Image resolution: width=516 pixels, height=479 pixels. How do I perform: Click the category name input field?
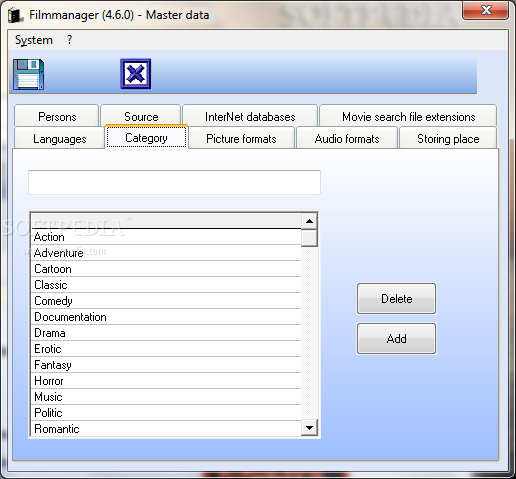point(174,182)
